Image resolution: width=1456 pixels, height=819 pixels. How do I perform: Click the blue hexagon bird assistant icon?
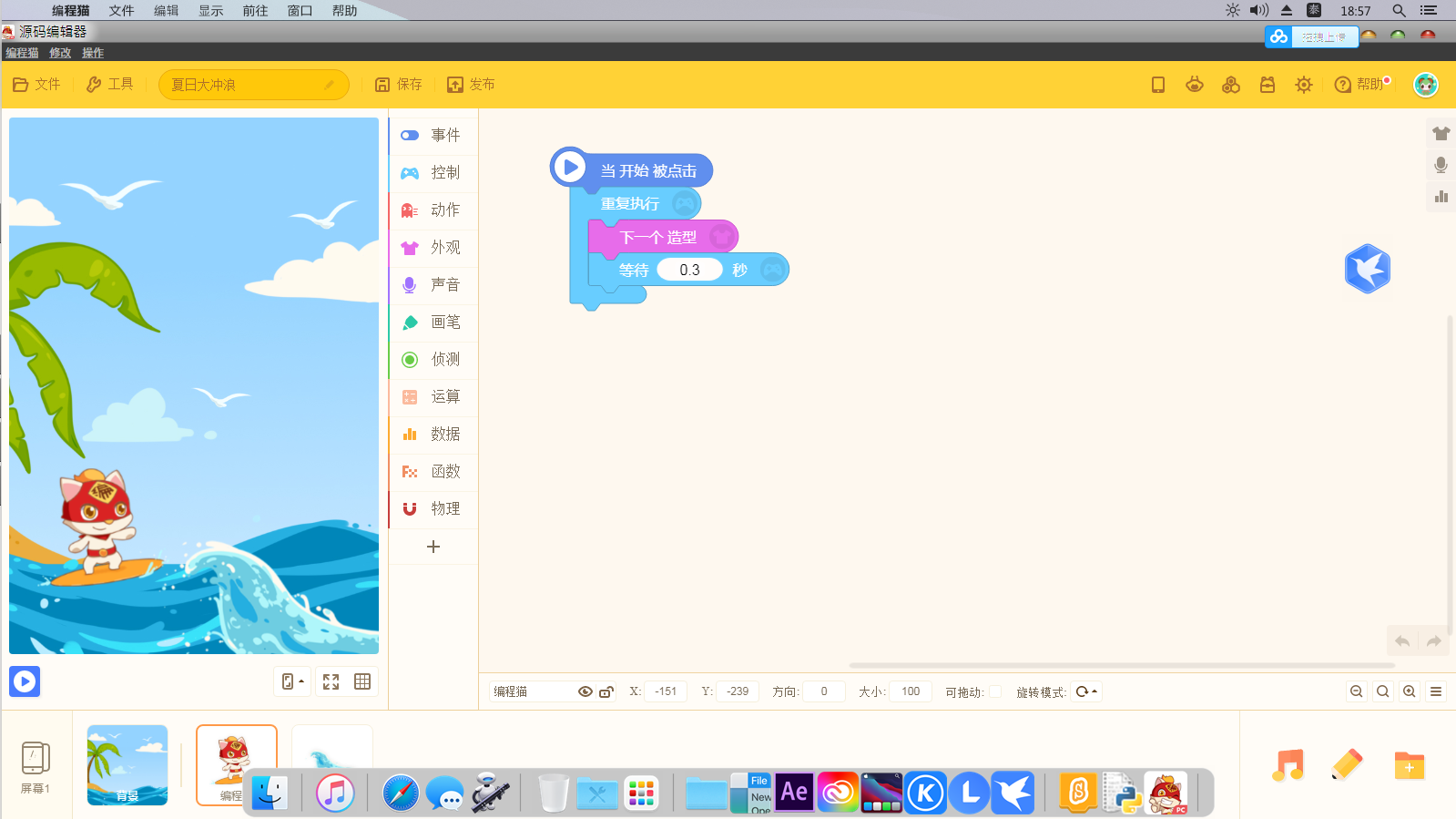[1368, 269]
